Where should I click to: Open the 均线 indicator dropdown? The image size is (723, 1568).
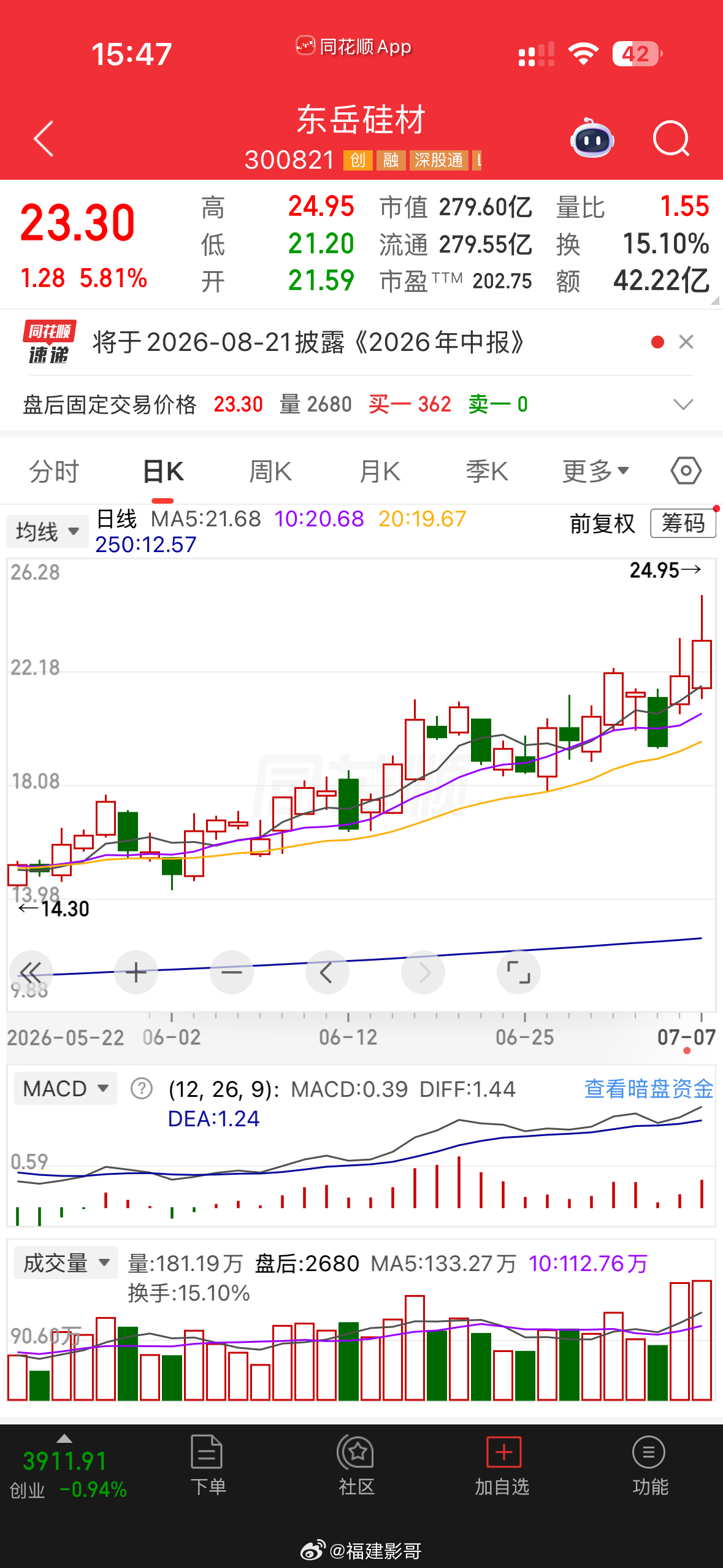coord(48,531)
